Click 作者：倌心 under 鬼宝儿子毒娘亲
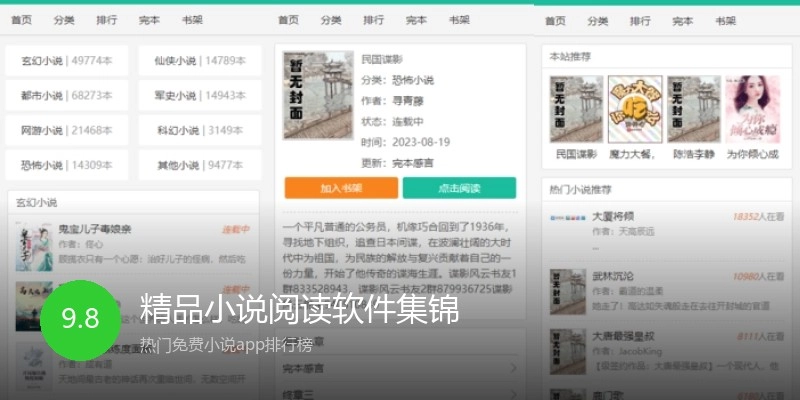The image size is (800, 400). point(81,244)
